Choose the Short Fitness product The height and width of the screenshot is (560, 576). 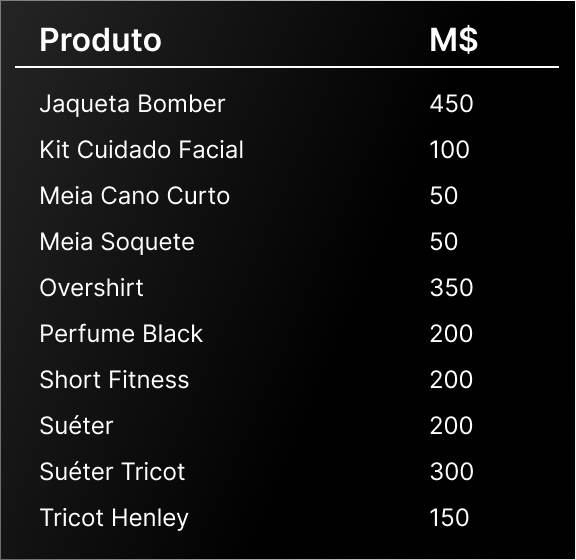pyautogui.click(x=114, y=380)
